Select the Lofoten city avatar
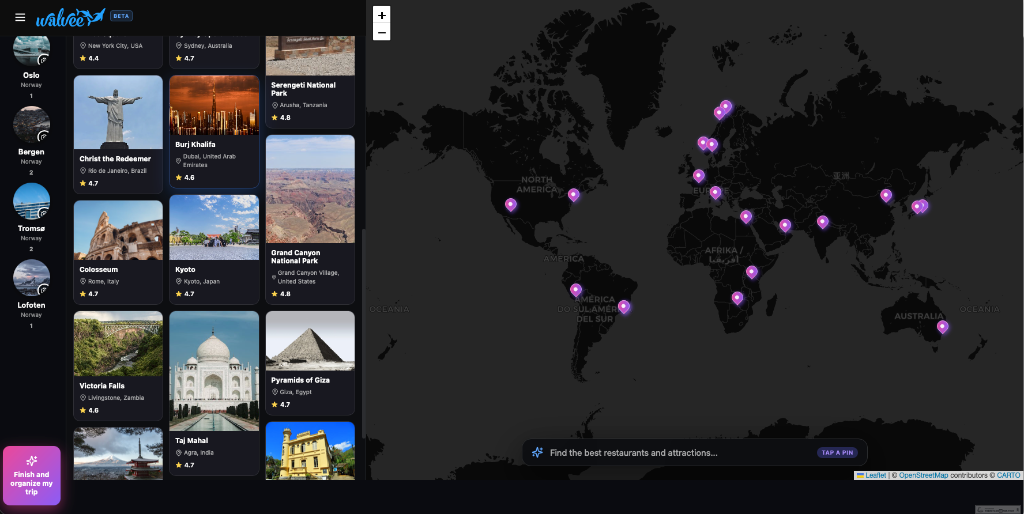Screen dimensions: 1024x514 click(31, 278)
